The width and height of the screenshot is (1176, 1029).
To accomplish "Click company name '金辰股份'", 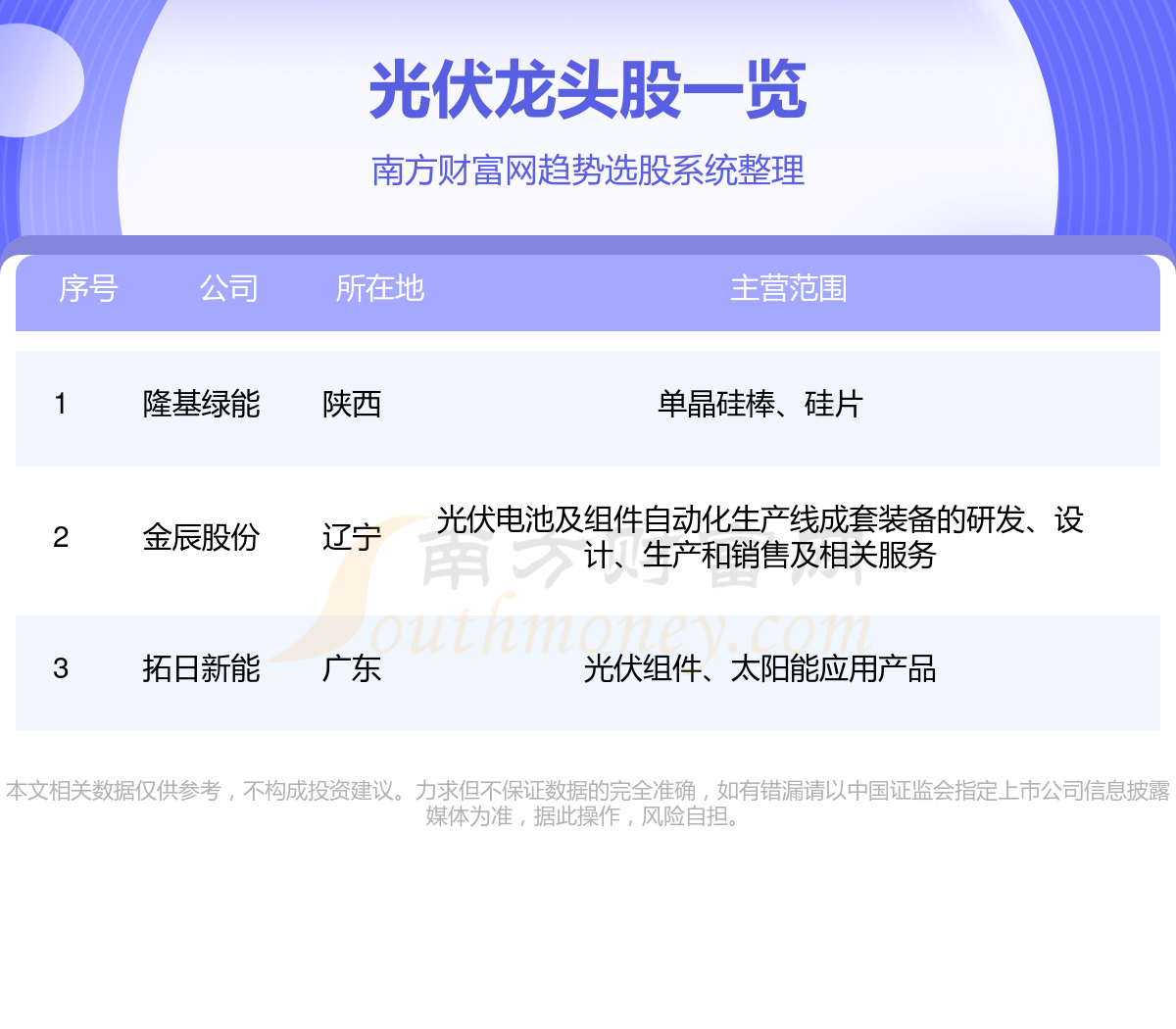I will pyautogui.click(x=201, y=537).
